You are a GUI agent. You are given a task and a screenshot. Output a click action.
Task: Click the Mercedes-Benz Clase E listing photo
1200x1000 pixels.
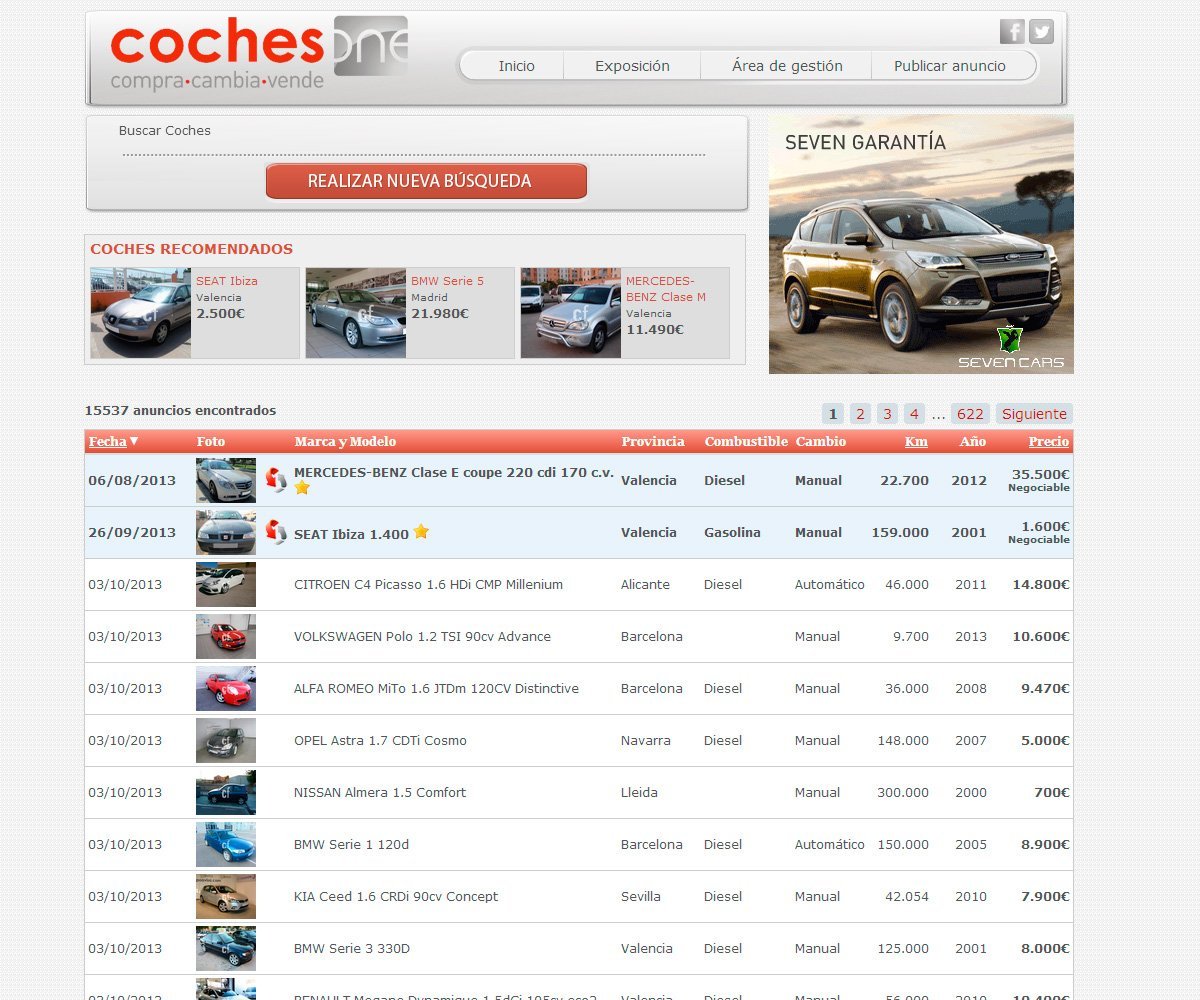[x=226, y=480]
